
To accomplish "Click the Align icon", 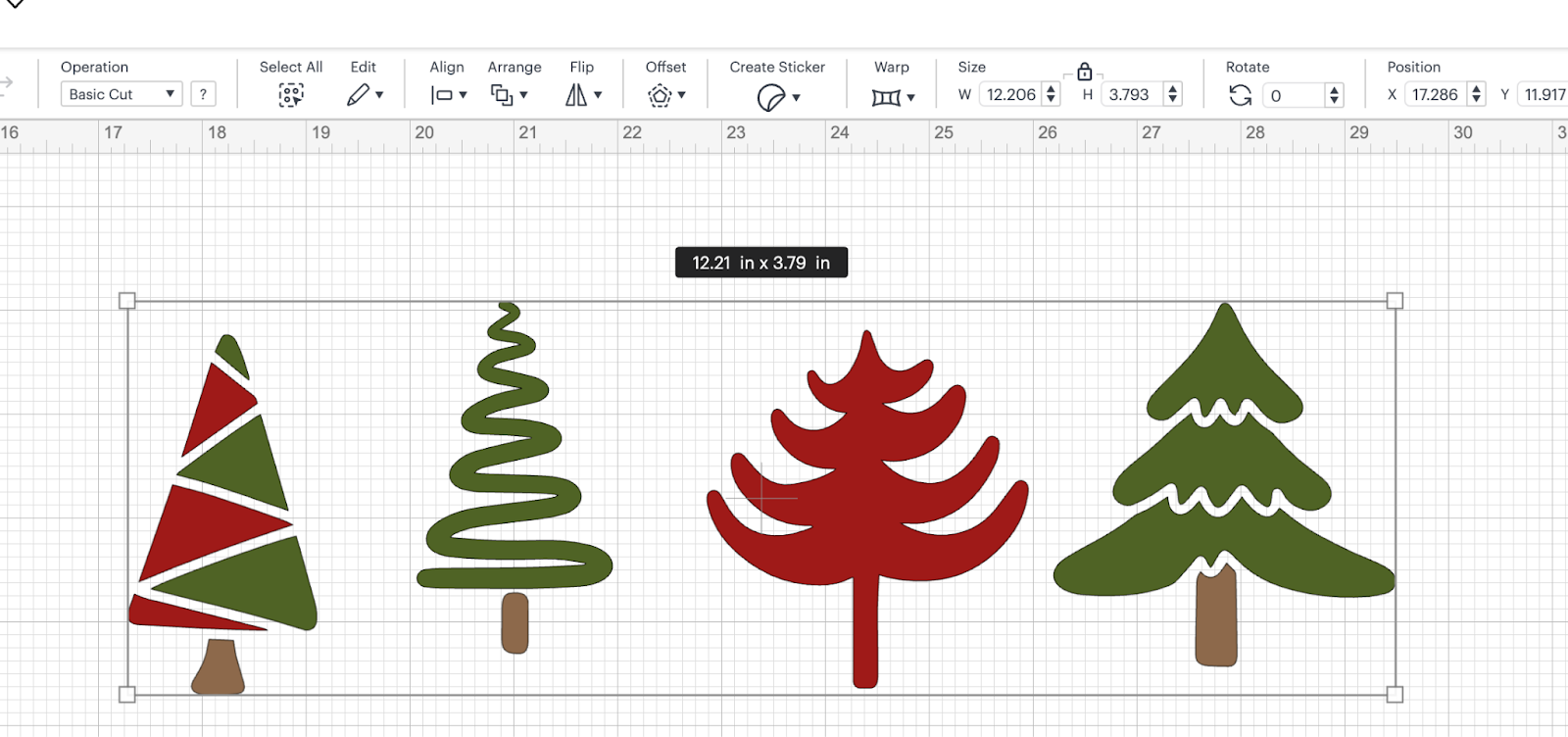I will pyautogui.click(x=442, y=95).
